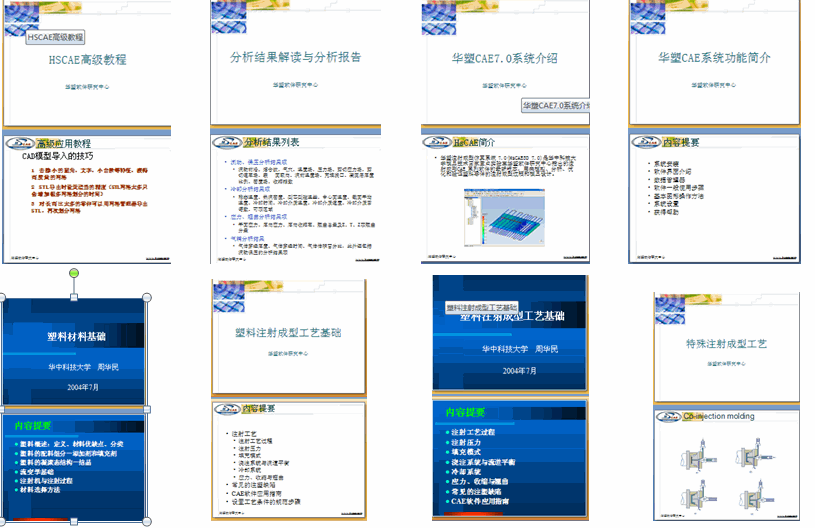Select the 分析结果列表 slide thumbnail
The height and width of the screenshot is (528, 815).
pos(295,199)
